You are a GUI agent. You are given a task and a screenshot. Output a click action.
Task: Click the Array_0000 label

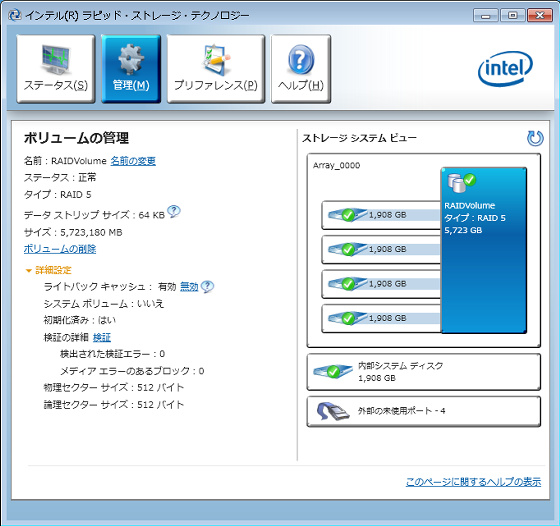(336, 165)
